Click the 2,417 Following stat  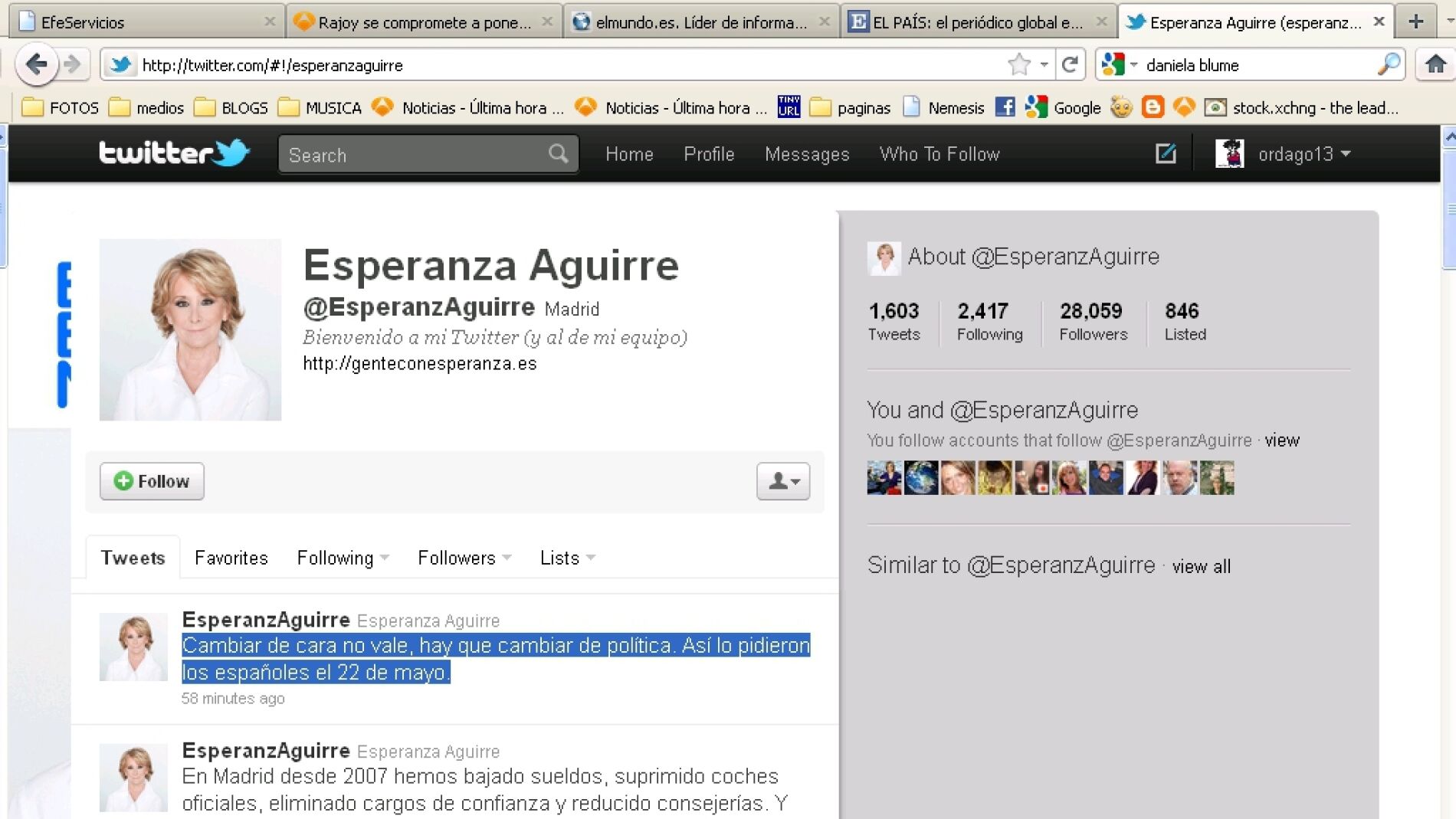989,321
